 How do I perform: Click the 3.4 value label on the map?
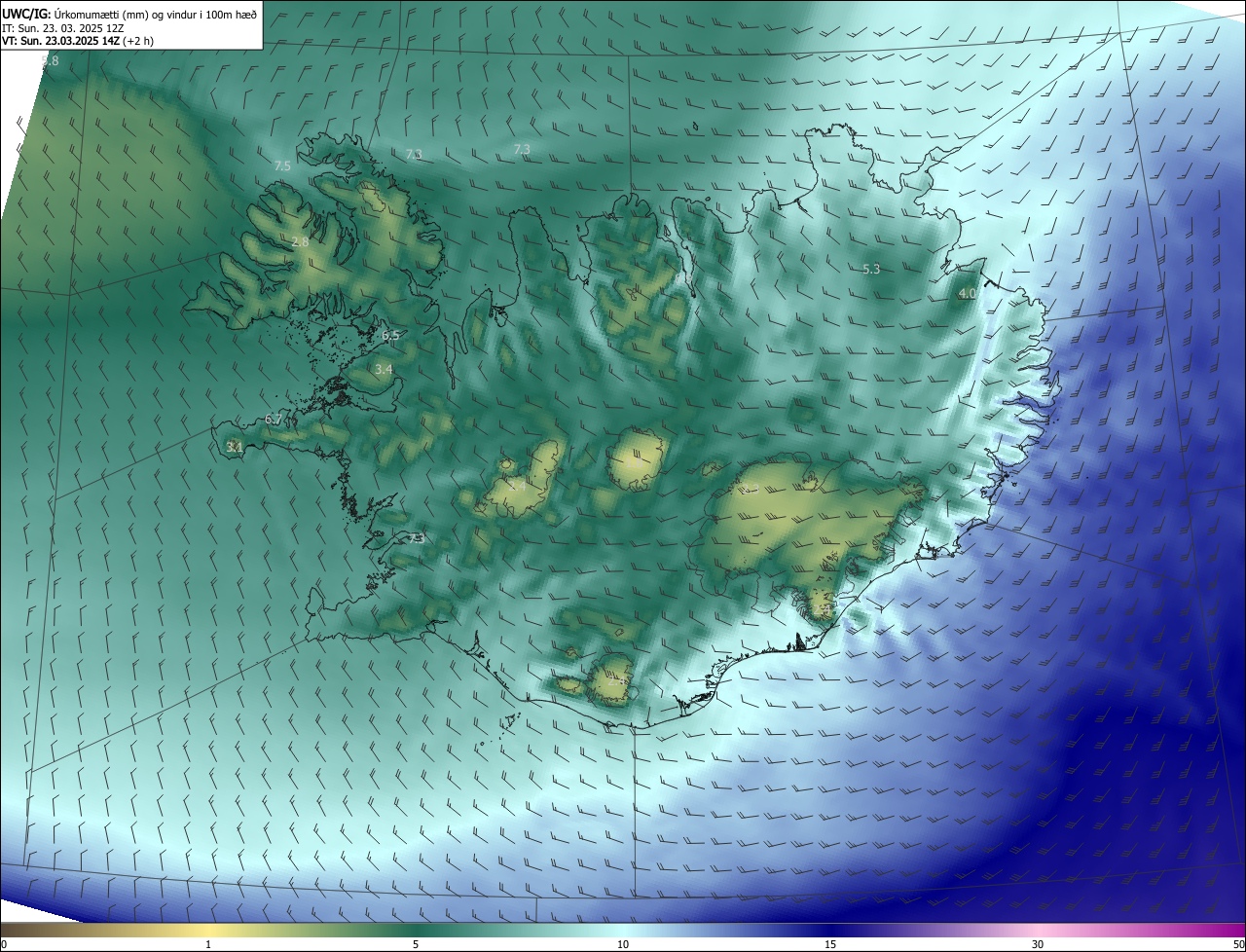[x=384, y=370]
